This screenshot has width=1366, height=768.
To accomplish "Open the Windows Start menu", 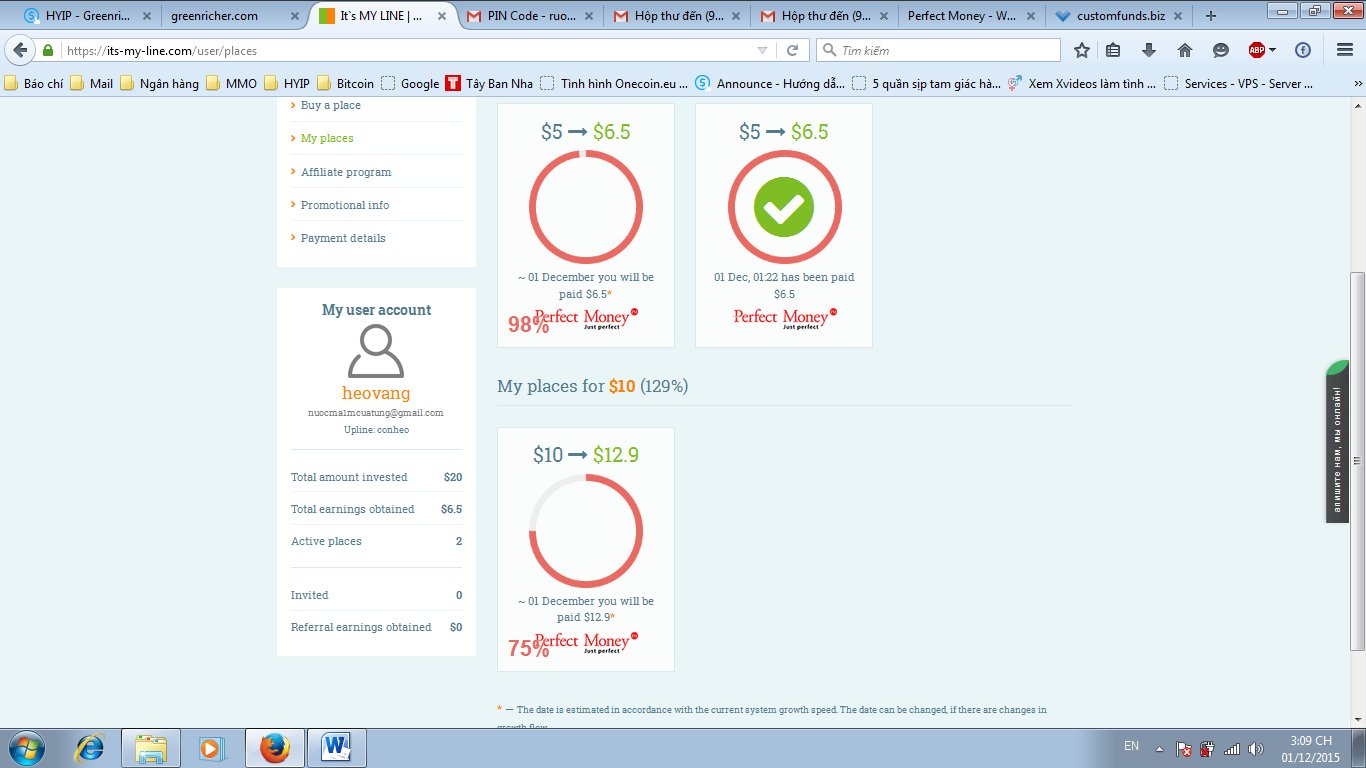I will pyautogui.click(x=27, y=747).
